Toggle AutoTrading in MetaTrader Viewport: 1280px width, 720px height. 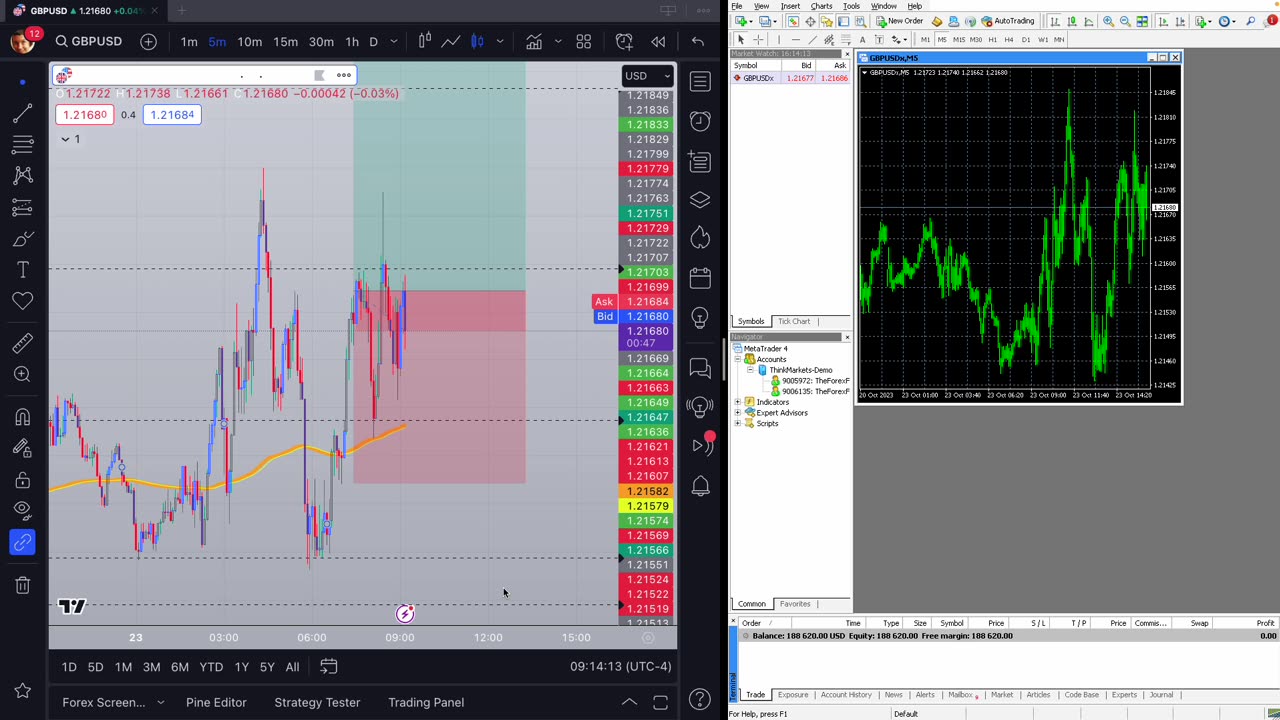click(1008, 21)
